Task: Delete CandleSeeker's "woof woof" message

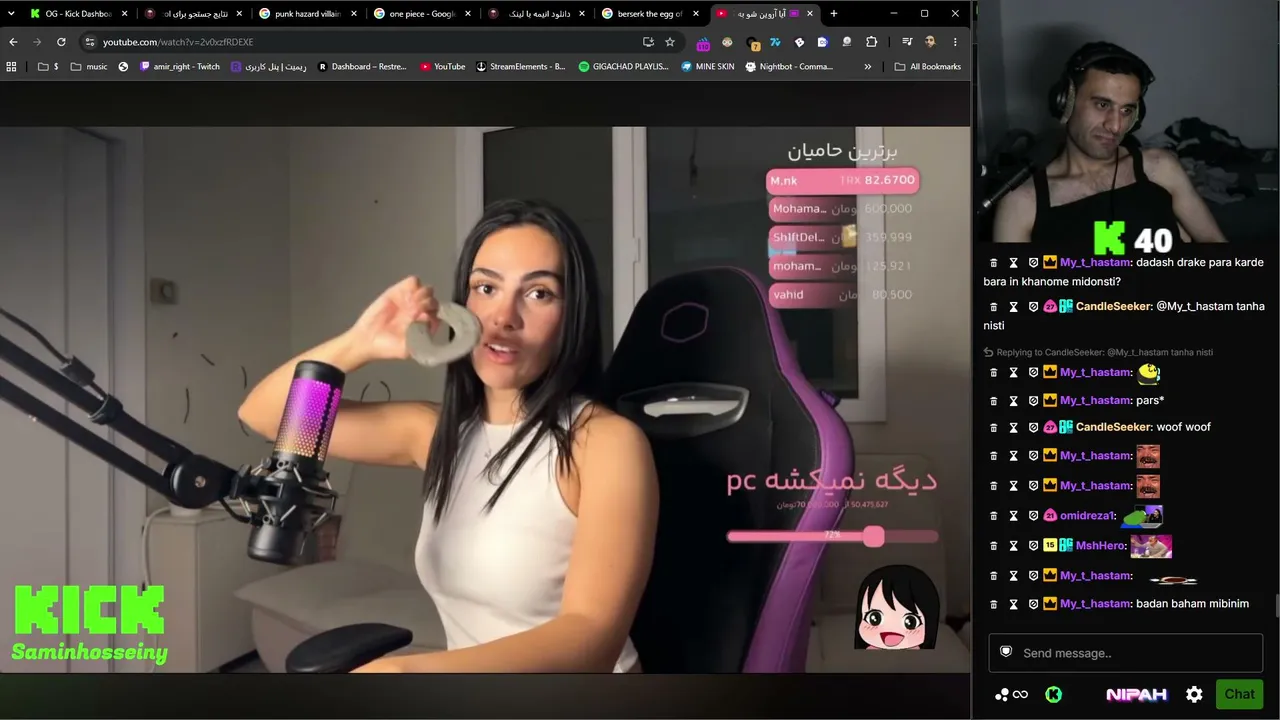Action: 993,428
